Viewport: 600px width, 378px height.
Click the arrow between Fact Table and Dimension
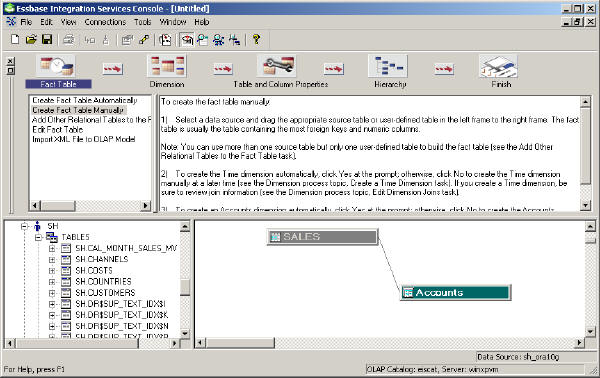click(x=112, y=69)
